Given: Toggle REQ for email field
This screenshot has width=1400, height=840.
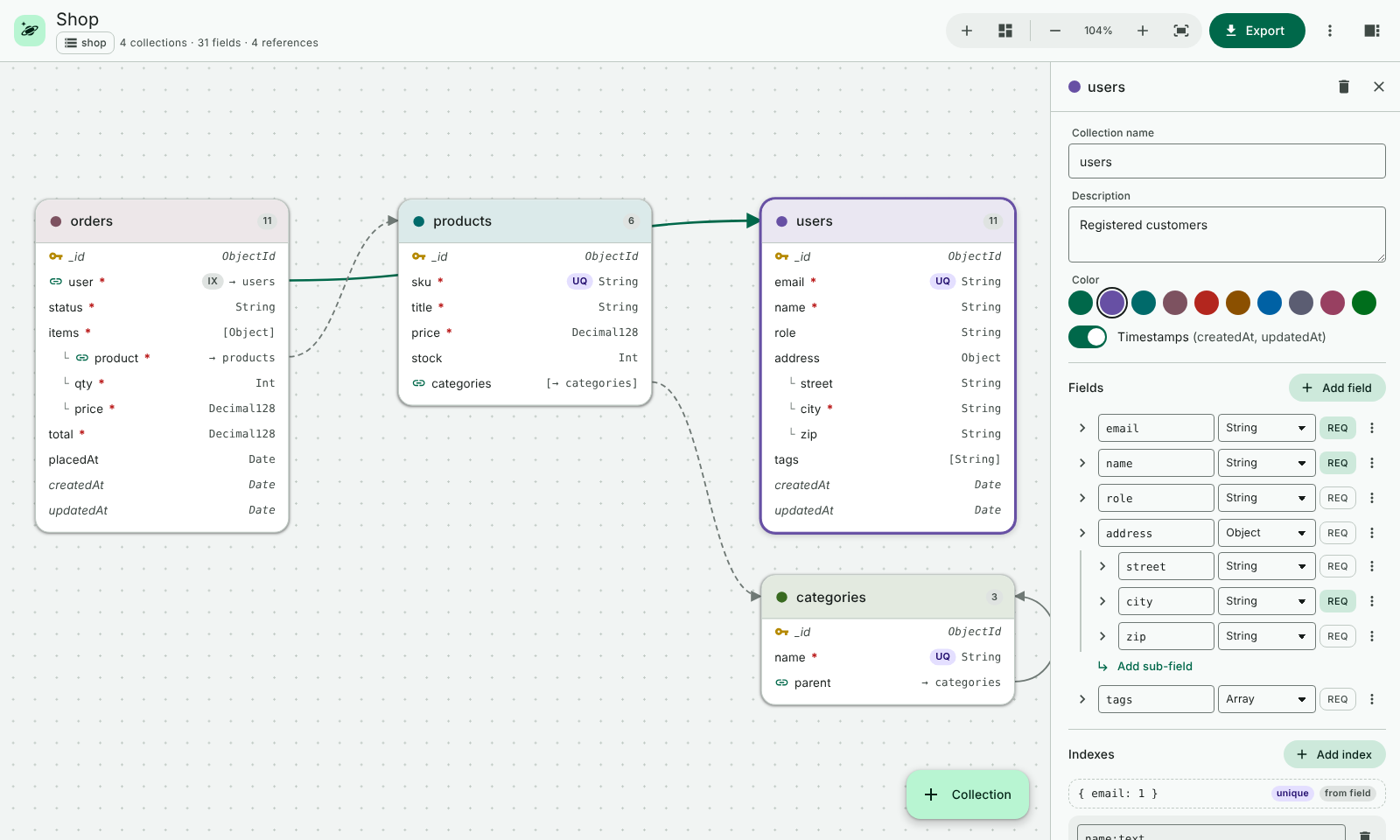Looking at the screenshot, I should [x=1337, y=428].
